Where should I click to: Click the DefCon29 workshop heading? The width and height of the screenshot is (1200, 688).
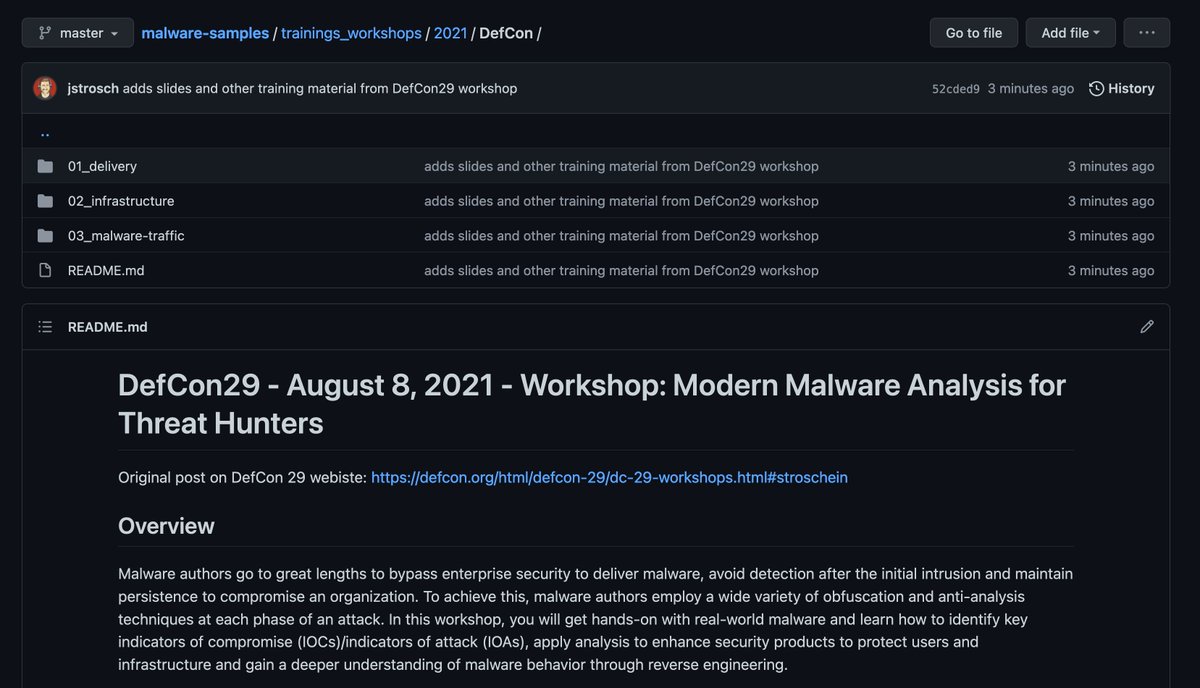tap(592, 403)
